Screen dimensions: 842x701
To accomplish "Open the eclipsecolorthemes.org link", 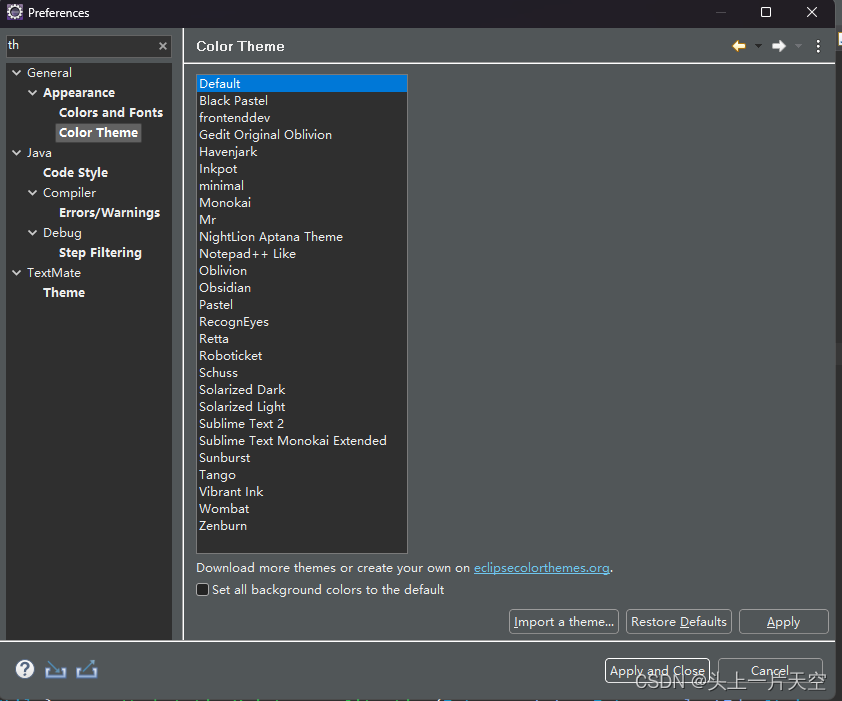I will [541, 568].
